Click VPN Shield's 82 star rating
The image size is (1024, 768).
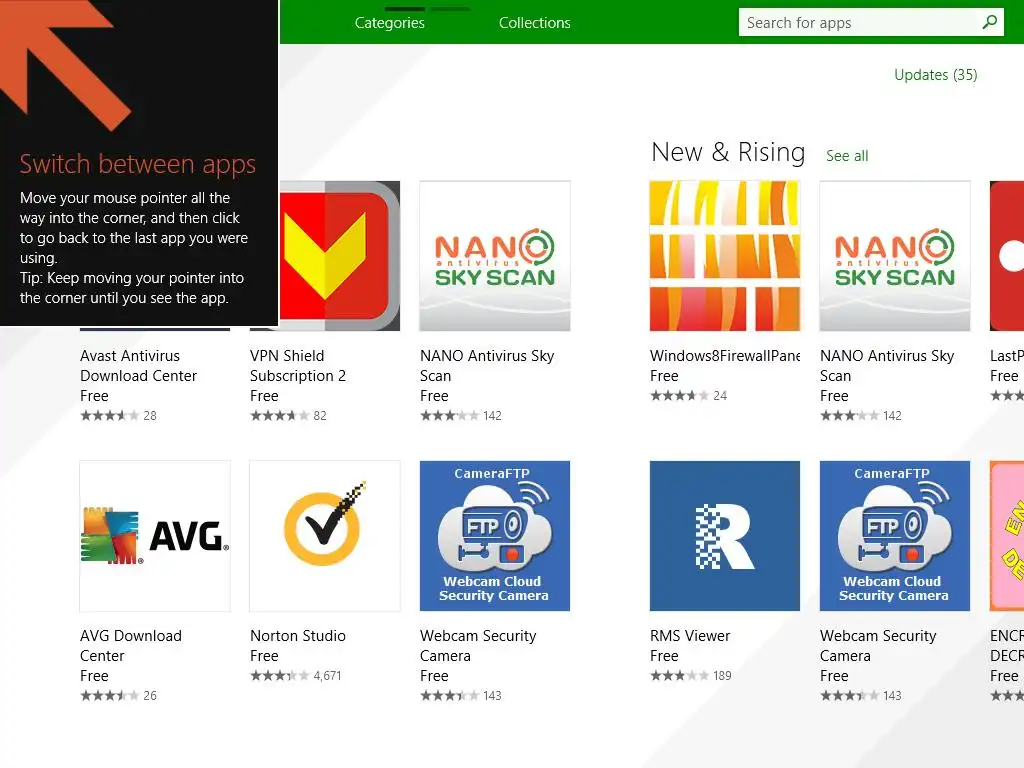pos(288,416)
